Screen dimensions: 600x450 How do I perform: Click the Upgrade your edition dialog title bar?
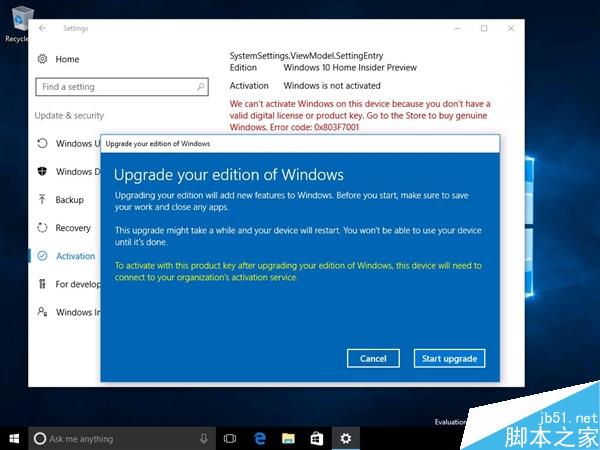(300, 143)
